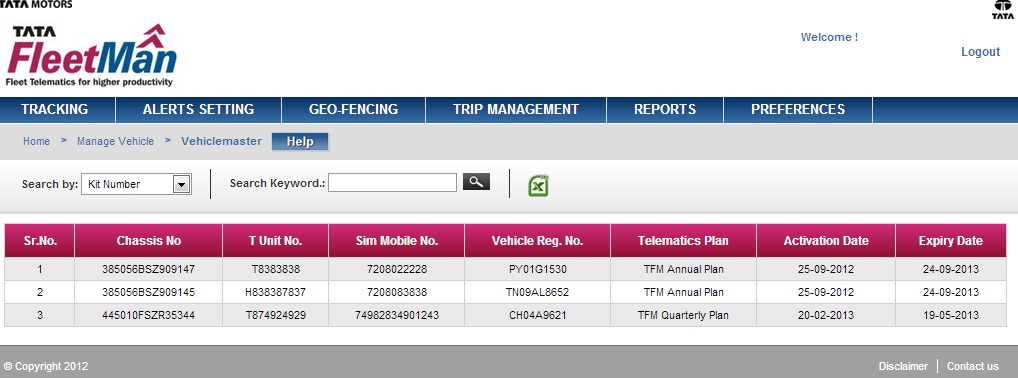Click the Help button in breadcrumb bar
Screen dimensions: 1018x378
coord(300,142)
